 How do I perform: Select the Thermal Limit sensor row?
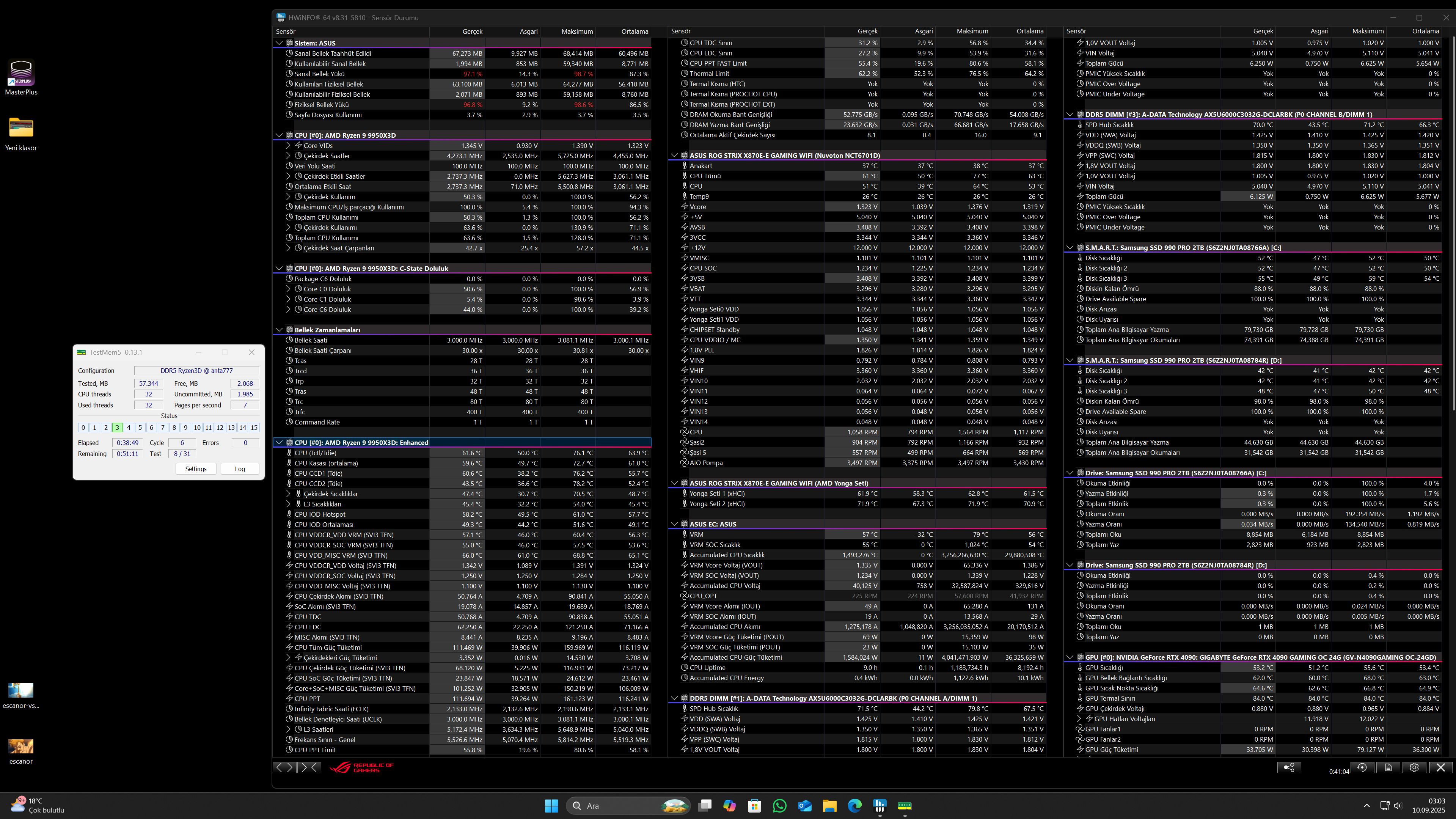tap(857, 74)
